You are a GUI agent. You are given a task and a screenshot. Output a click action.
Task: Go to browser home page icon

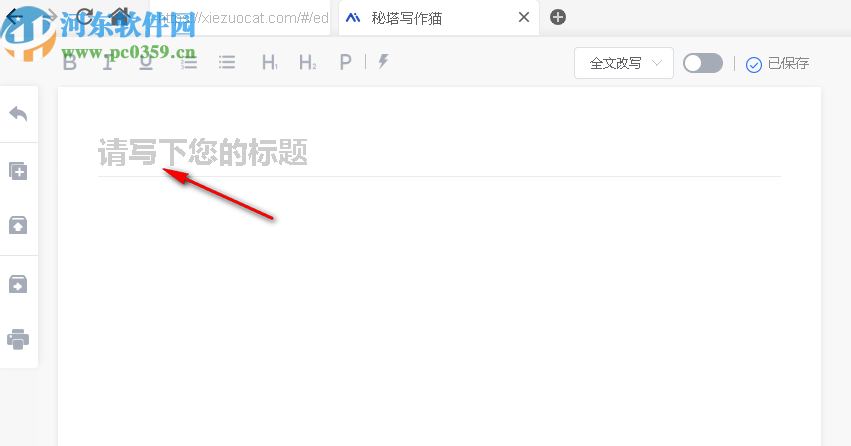[120, 16]
